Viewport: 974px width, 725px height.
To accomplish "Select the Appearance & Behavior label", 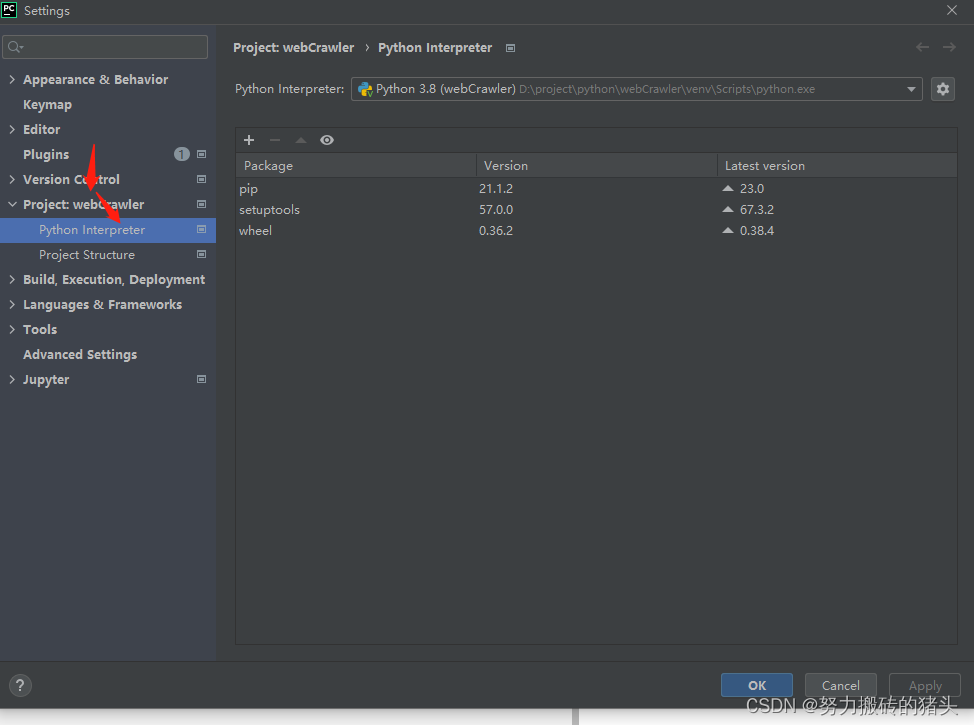I will [96, 80].
